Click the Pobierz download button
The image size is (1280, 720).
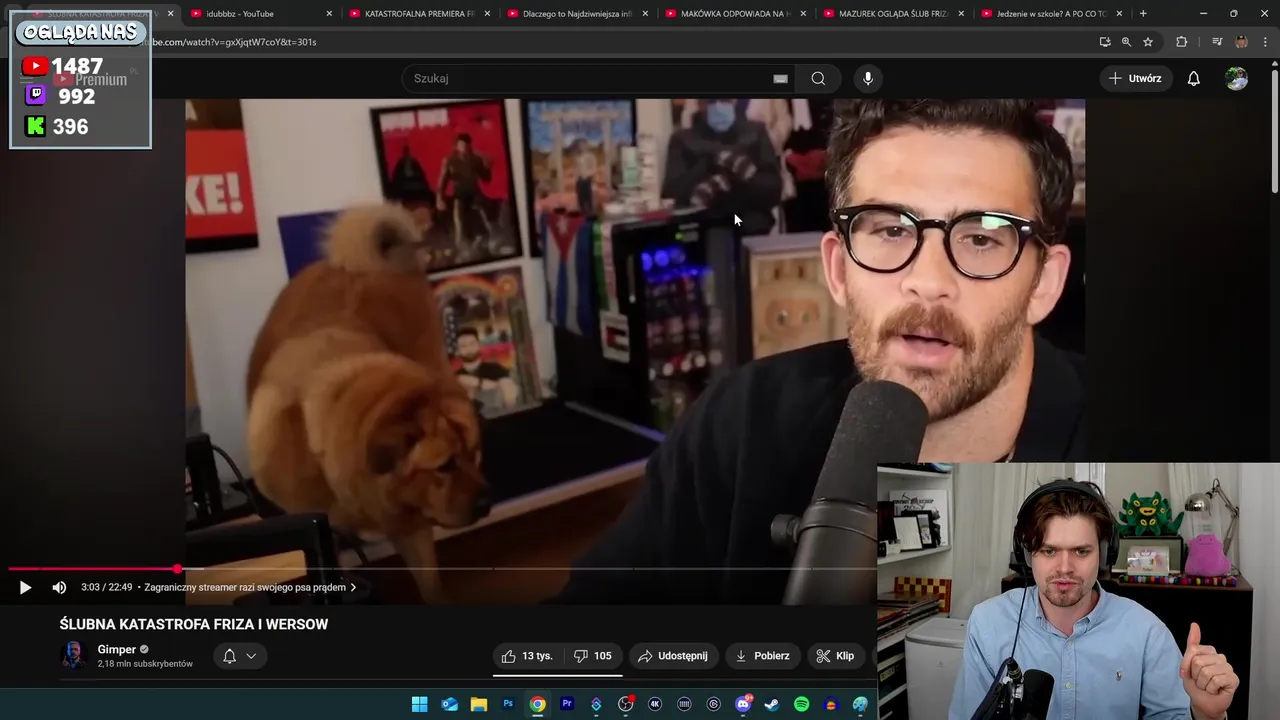(x=762, y=656)
